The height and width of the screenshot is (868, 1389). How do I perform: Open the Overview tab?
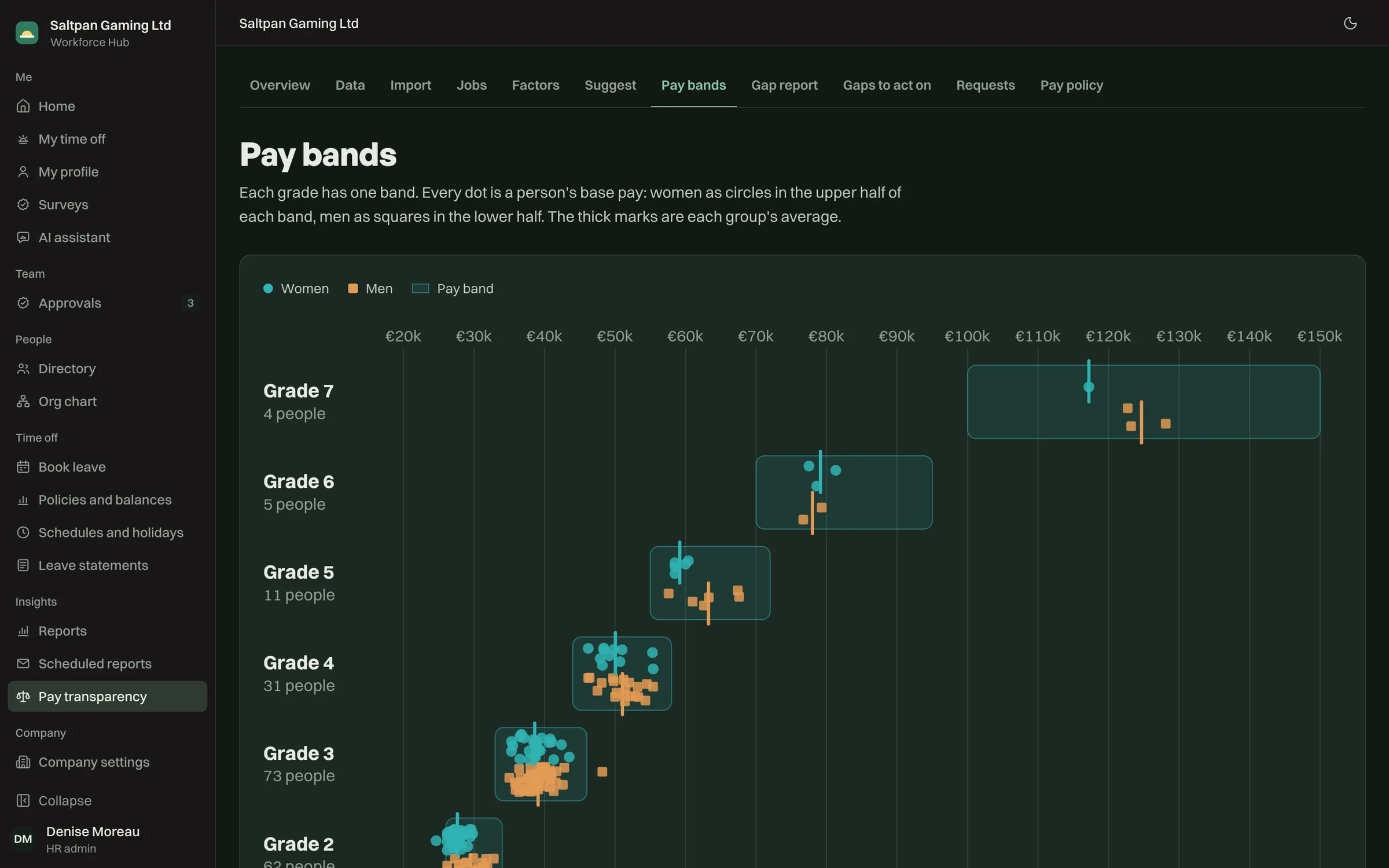(280, 85)
